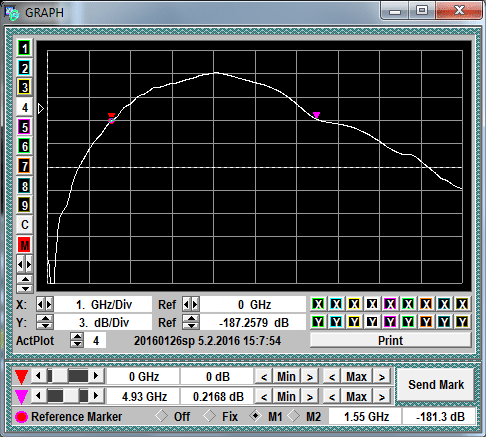Select plot button 4
Screen dimensions: 486x437
point(24,107)
